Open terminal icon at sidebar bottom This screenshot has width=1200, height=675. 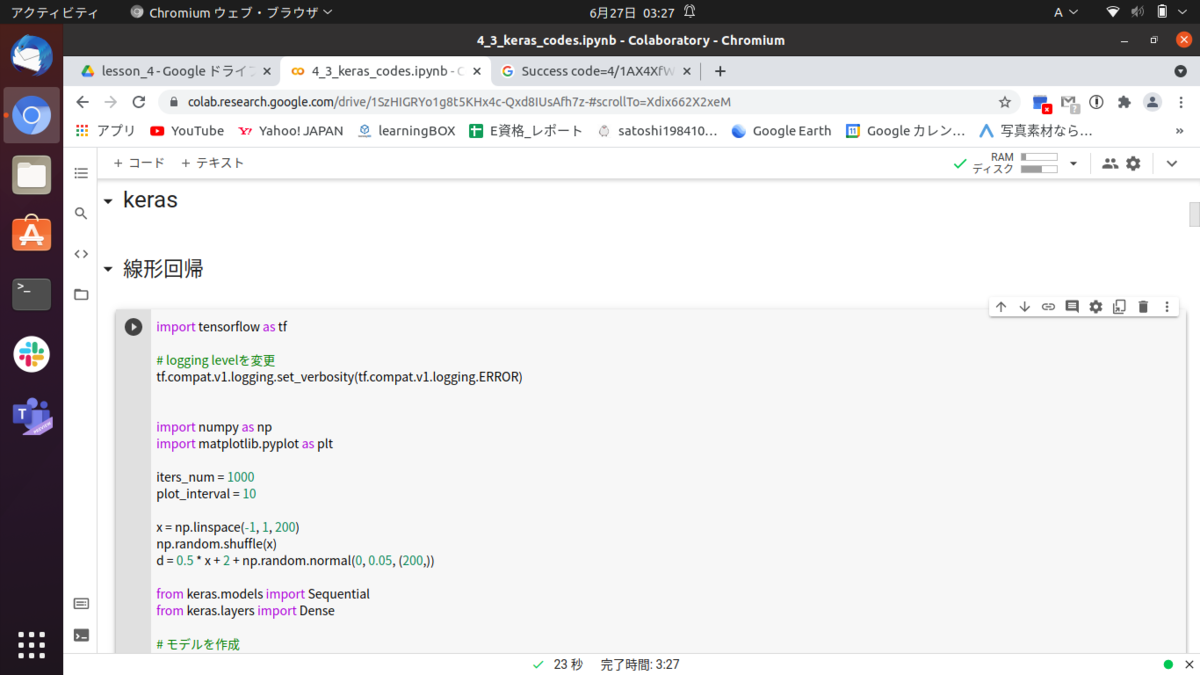pyautogui.click(x=81, y=635)
